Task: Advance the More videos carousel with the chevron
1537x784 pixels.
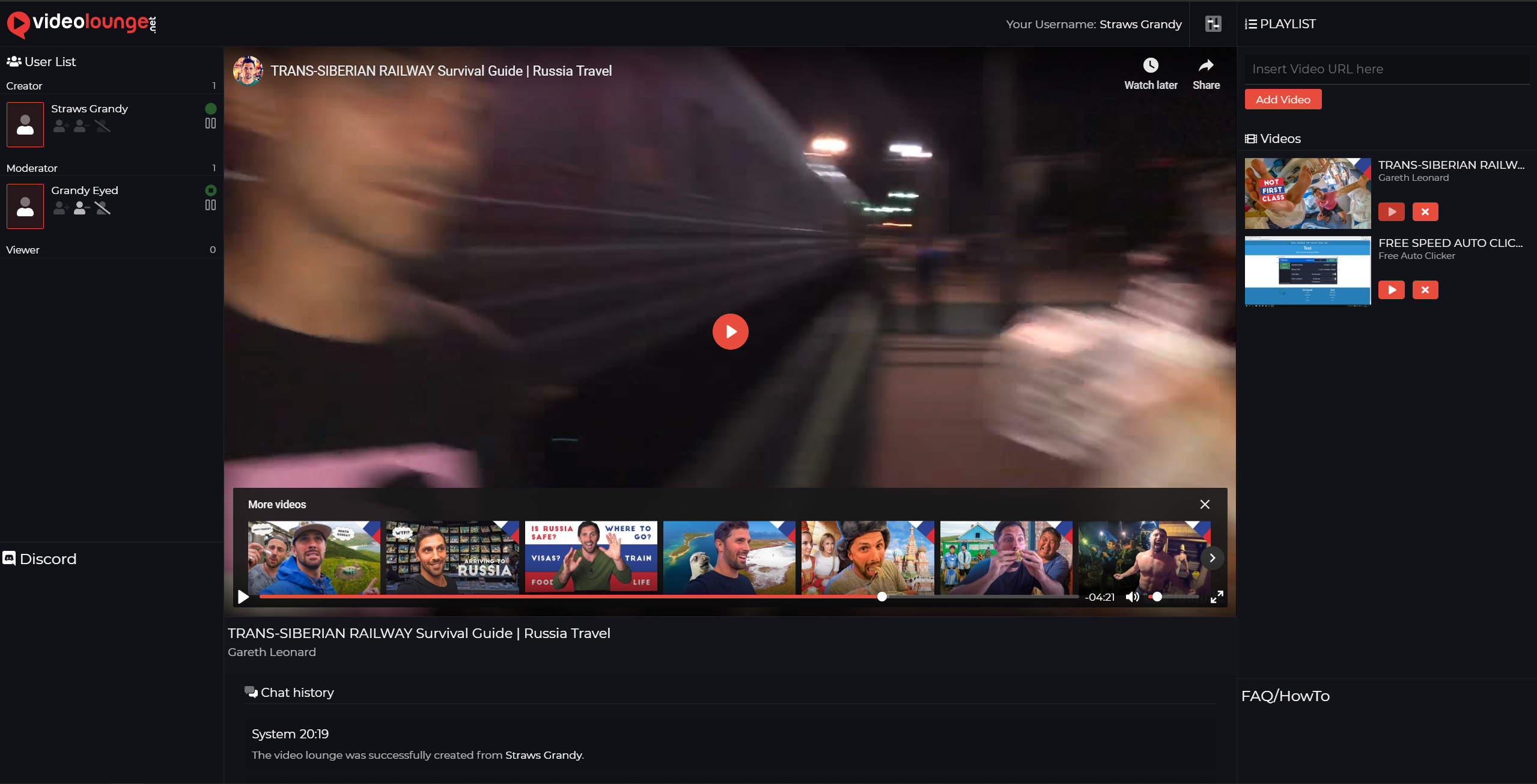Action: [x=1213, y=558]
